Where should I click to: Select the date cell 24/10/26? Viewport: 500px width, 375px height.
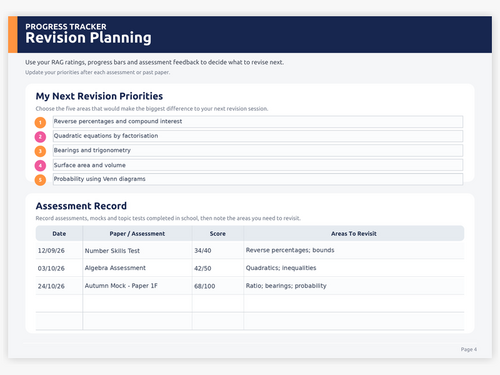click(x=59, y=286)
